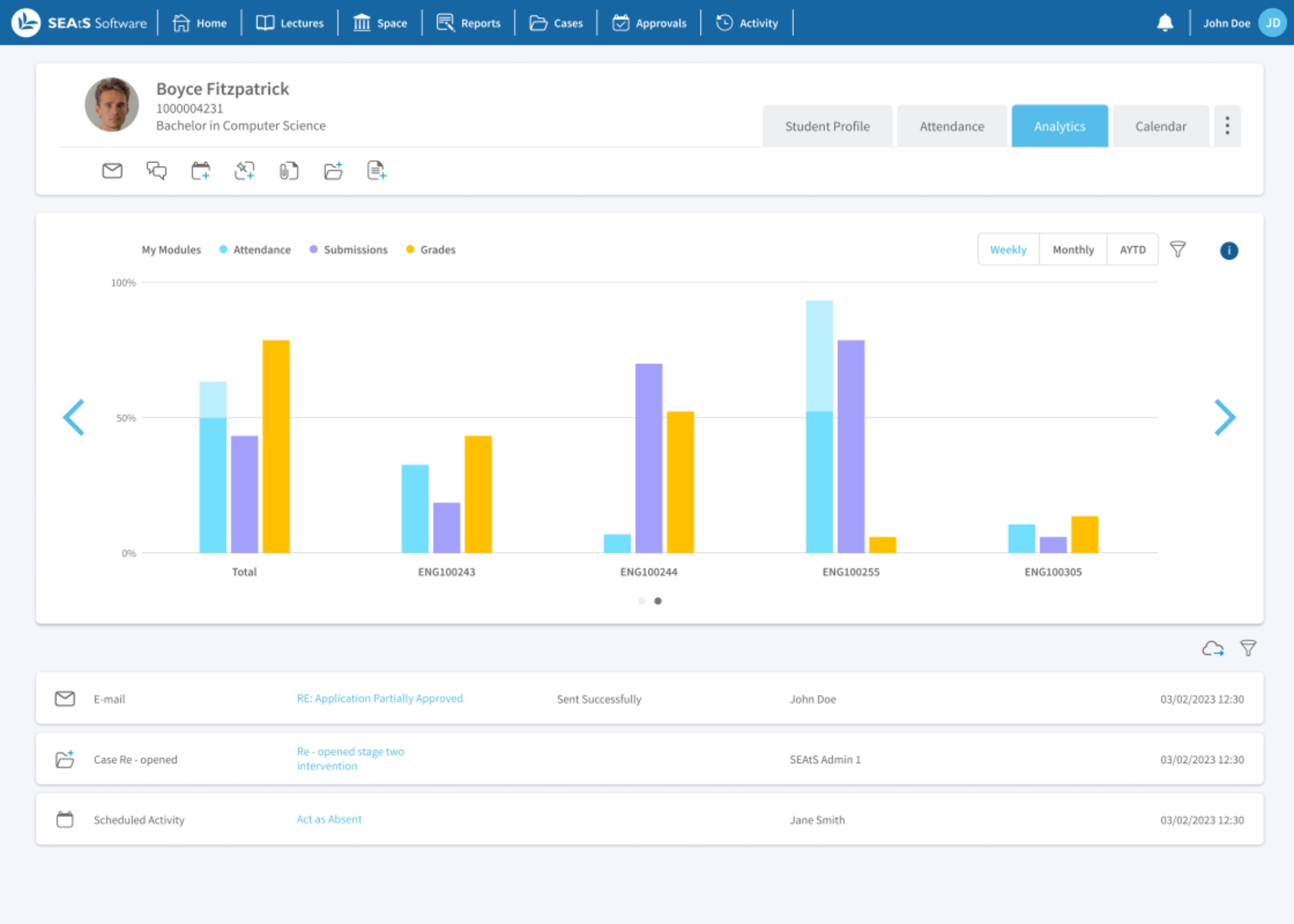1294x924 pixels.
Task: Open RE: Application Partially Approved email
Action: click(x=379, y=697)
